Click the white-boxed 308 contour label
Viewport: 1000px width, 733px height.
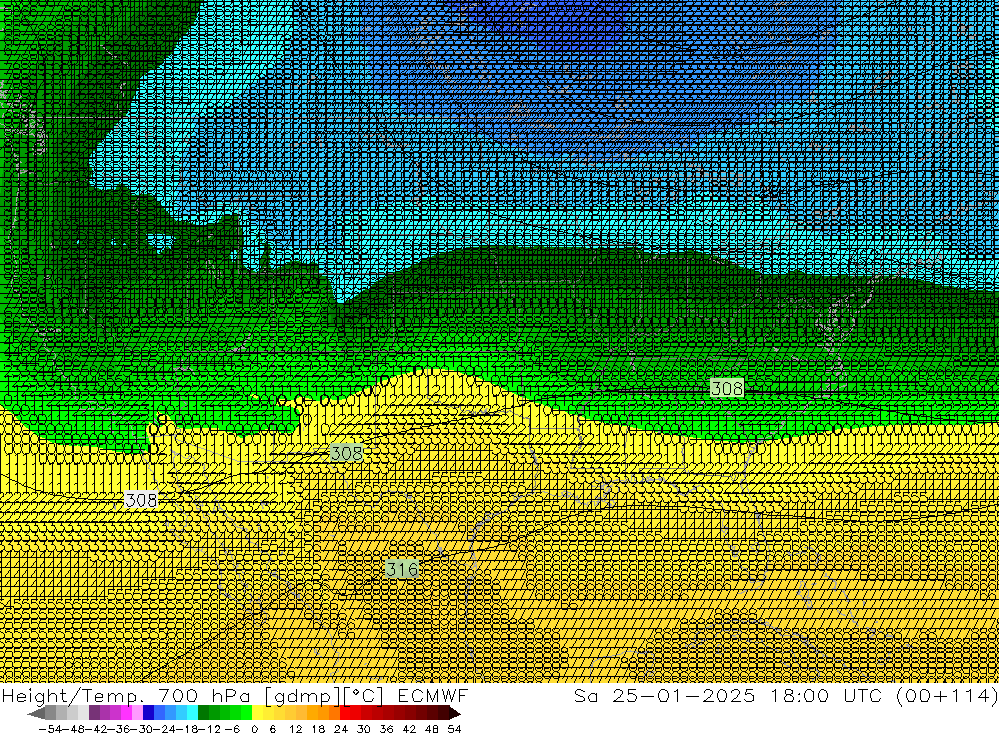coord(141,500)
